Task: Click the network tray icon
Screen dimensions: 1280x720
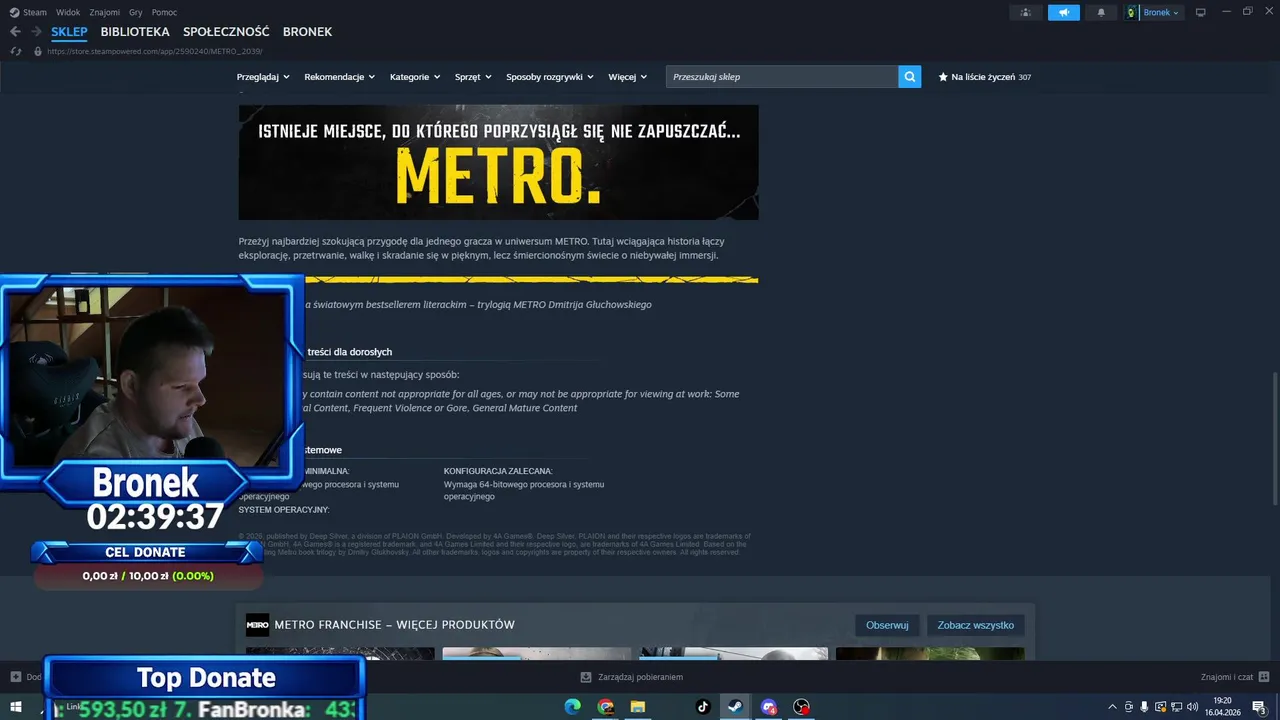Action: 1177,707
